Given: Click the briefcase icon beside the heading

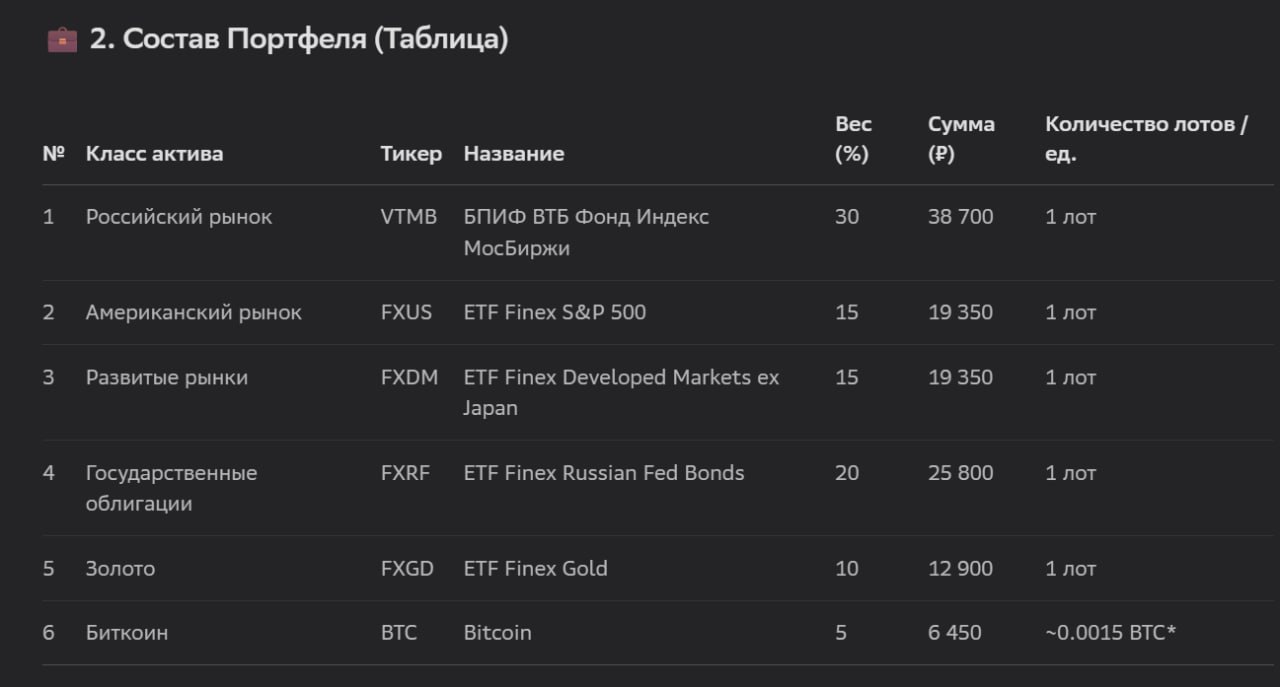Looking at the screenshot, I should [62, 41].
